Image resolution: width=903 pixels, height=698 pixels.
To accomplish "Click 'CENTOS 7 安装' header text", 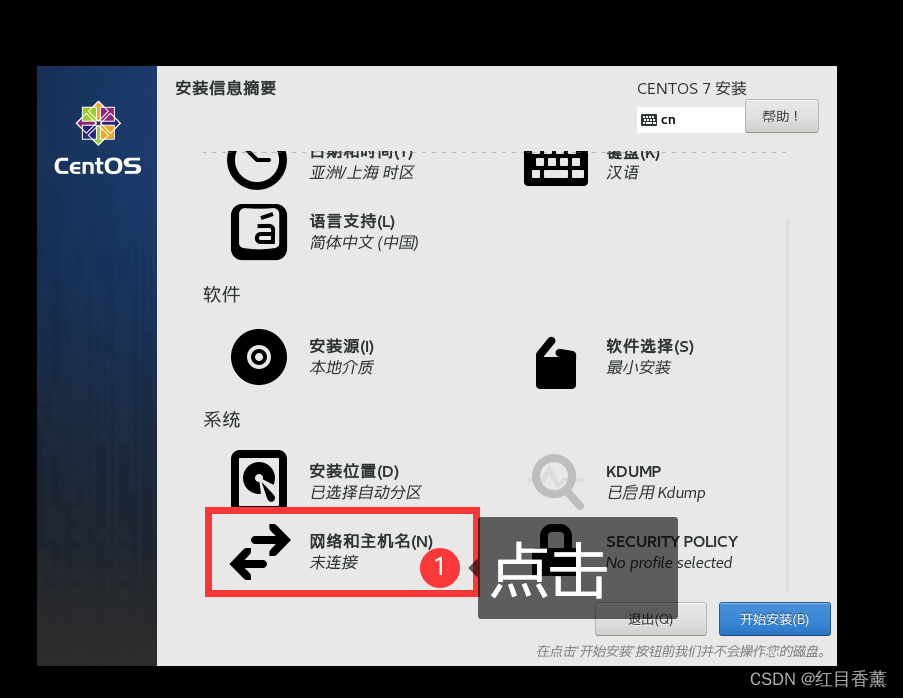I will pos(692,88).
